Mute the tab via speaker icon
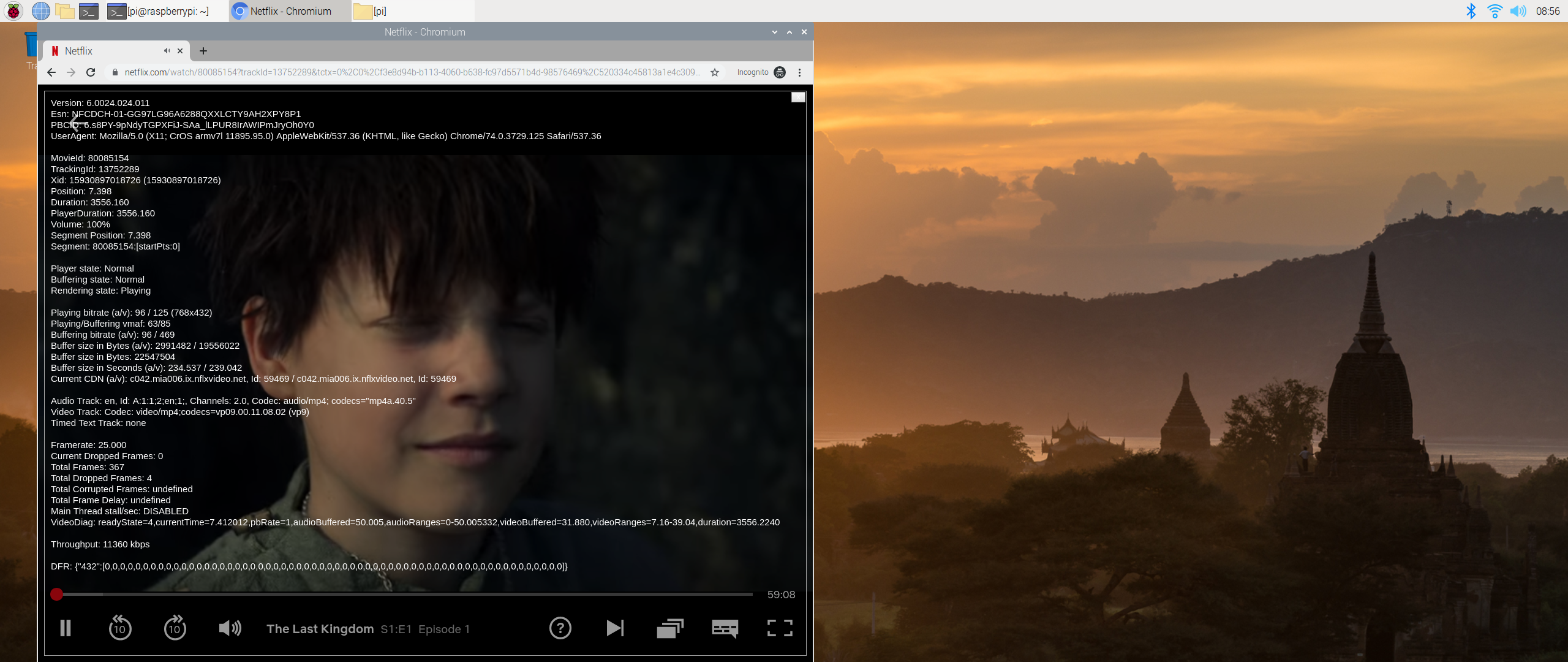The height and width of the screenshot is (662, 1568). [x=167, y=51]
